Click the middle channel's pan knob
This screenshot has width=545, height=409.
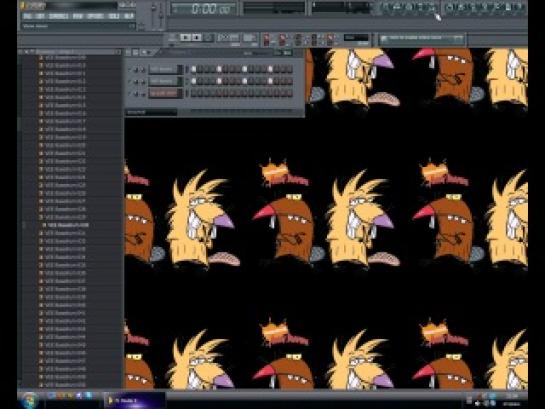click(x=136, y=82)
